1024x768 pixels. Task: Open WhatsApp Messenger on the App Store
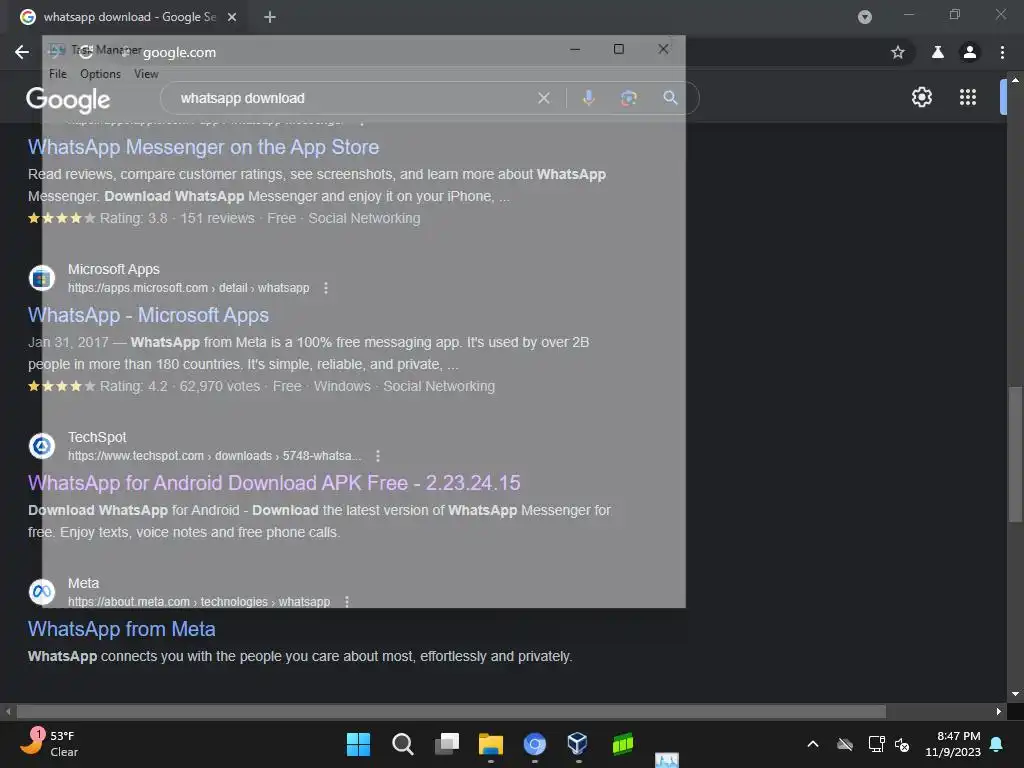tap(203, 147)
